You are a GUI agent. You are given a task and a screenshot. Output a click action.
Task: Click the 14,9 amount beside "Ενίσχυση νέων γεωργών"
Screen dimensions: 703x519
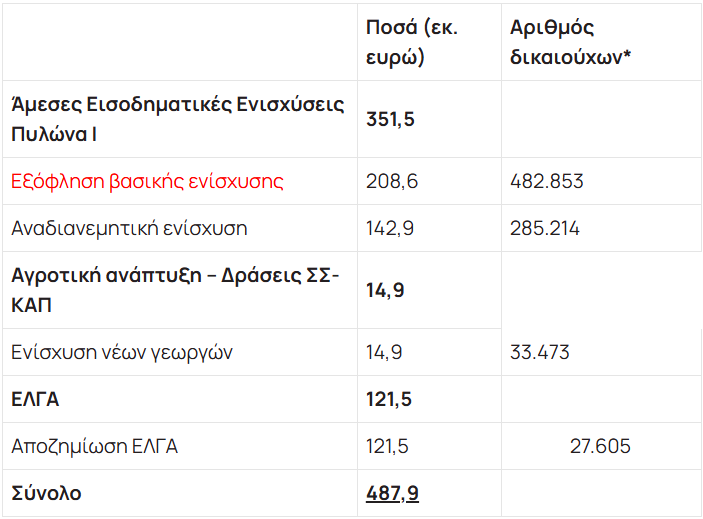385,353
